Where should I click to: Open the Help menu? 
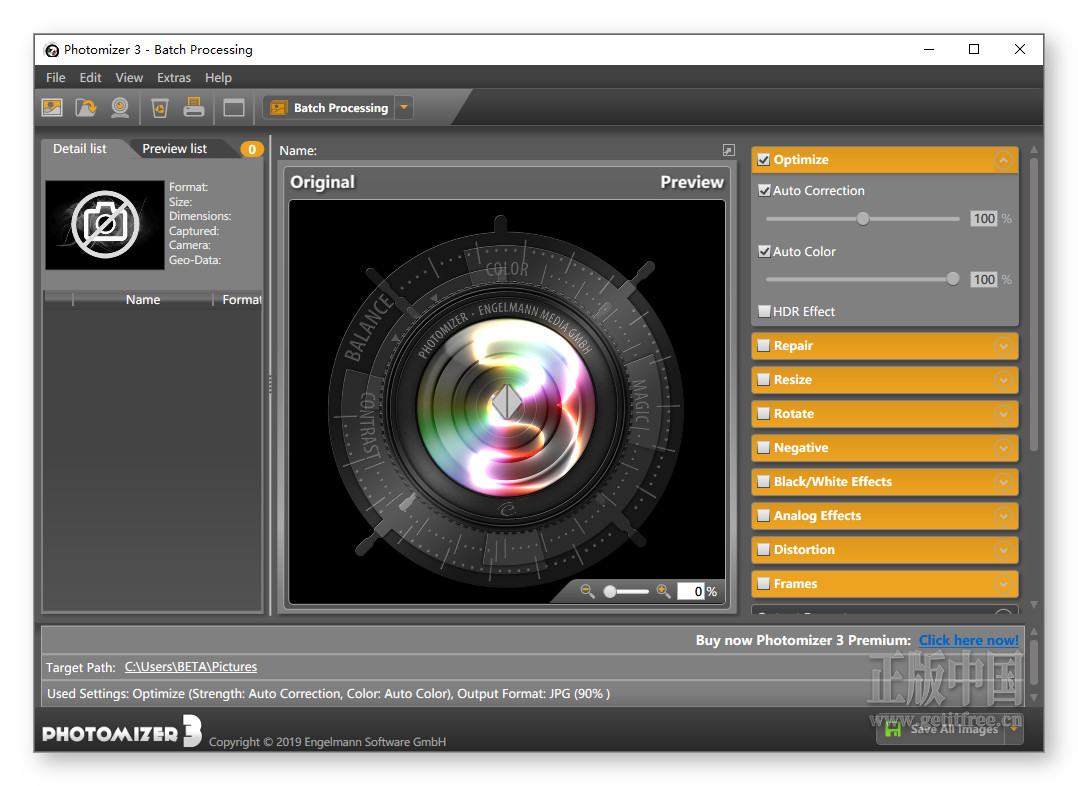[218, 78]
